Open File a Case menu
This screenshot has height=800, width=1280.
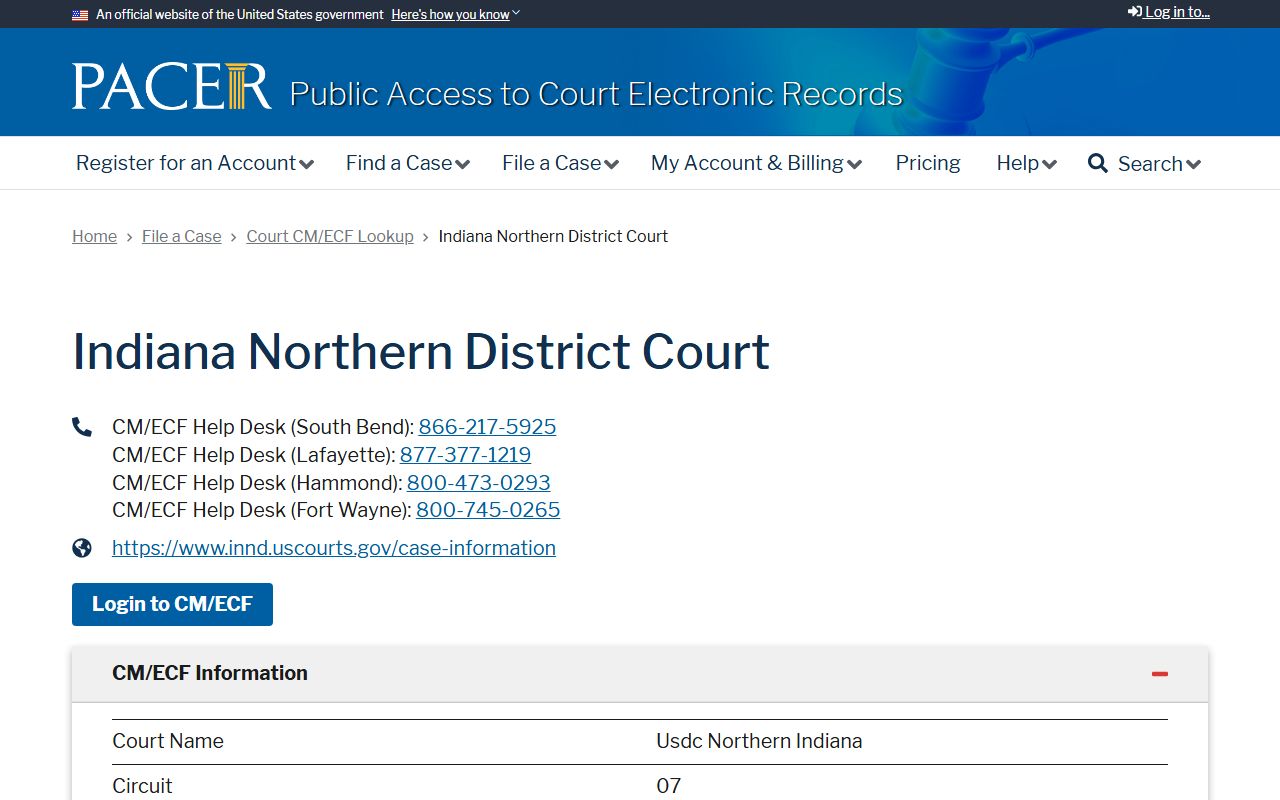click(x=560, y=163)
